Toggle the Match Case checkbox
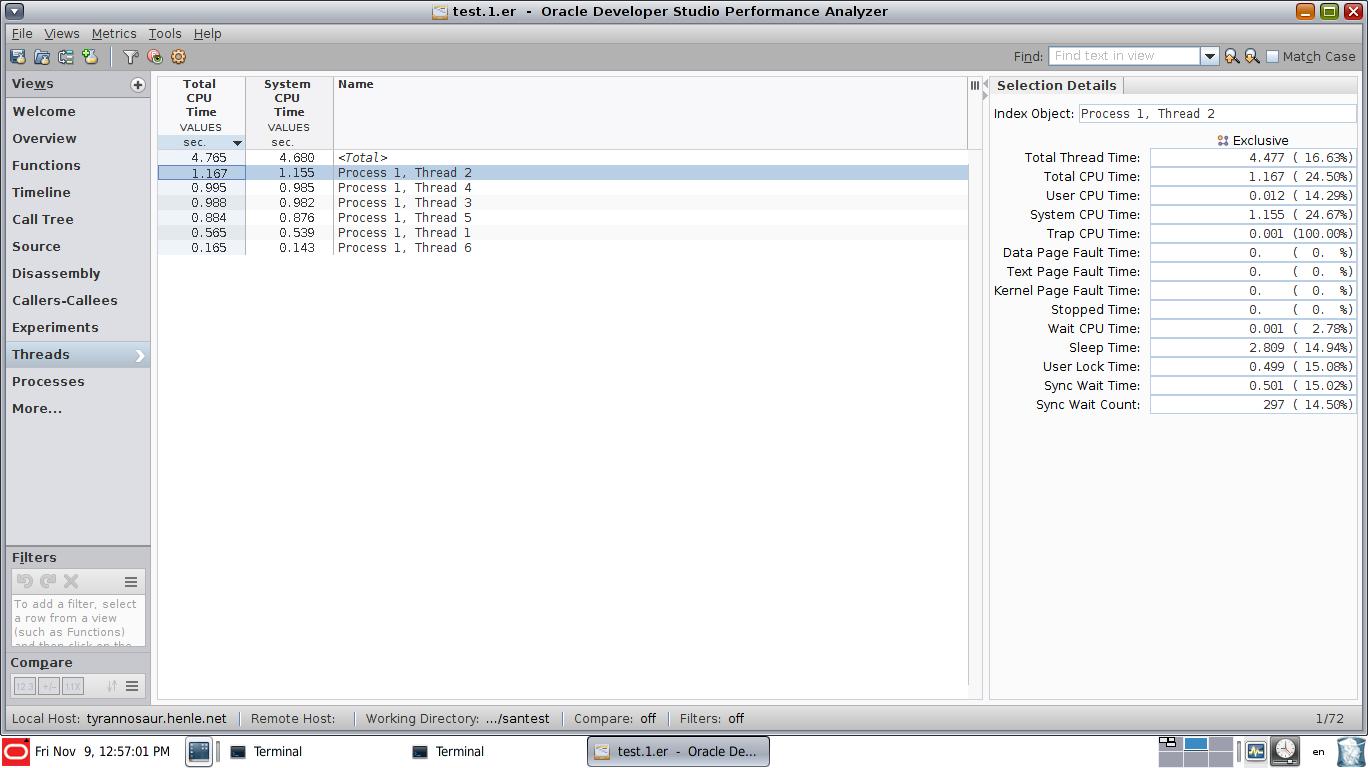Screen dimensions: 1368x768 (x=1273, y=57)
